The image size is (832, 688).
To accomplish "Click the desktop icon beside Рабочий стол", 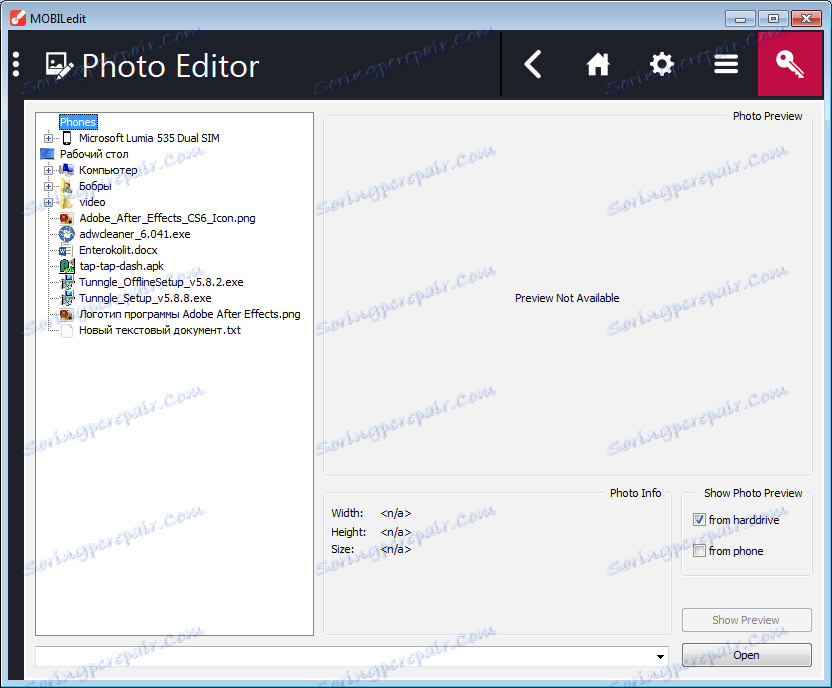I will click(x=48, y=154).
